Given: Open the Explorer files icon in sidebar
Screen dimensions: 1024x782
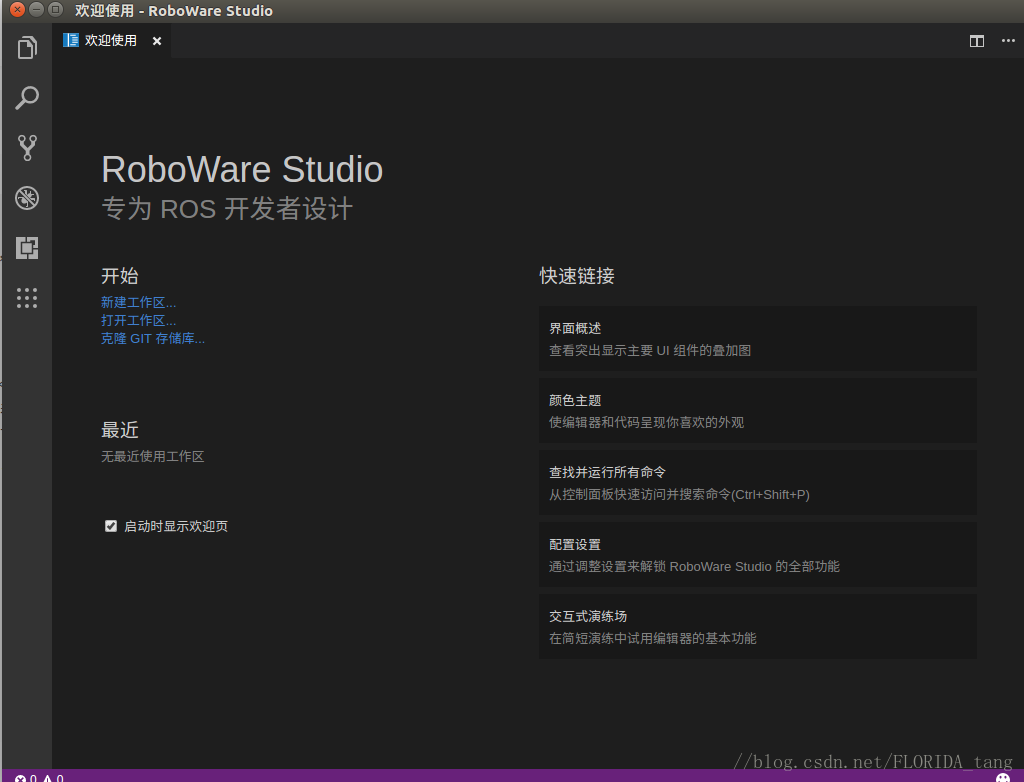Looking at the screenshot, I should pyautogui.click(x=27, y=48).
